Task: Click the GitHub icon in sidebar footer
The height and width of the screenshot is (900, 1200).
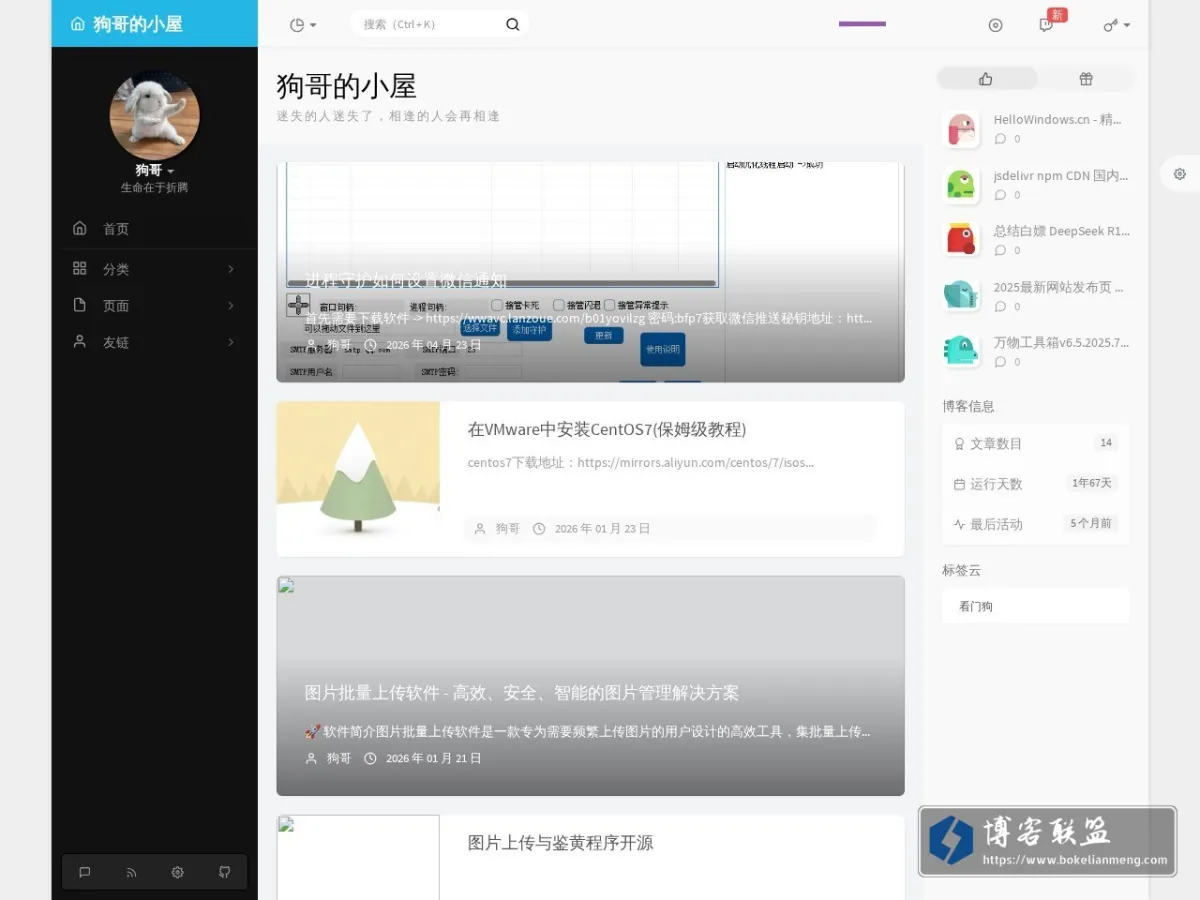Action: [224, 872]
